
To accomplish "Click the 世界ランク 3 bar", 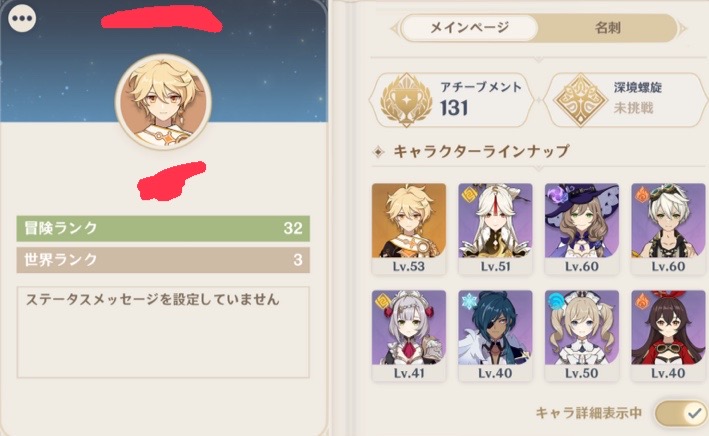I will coord(163,260).
